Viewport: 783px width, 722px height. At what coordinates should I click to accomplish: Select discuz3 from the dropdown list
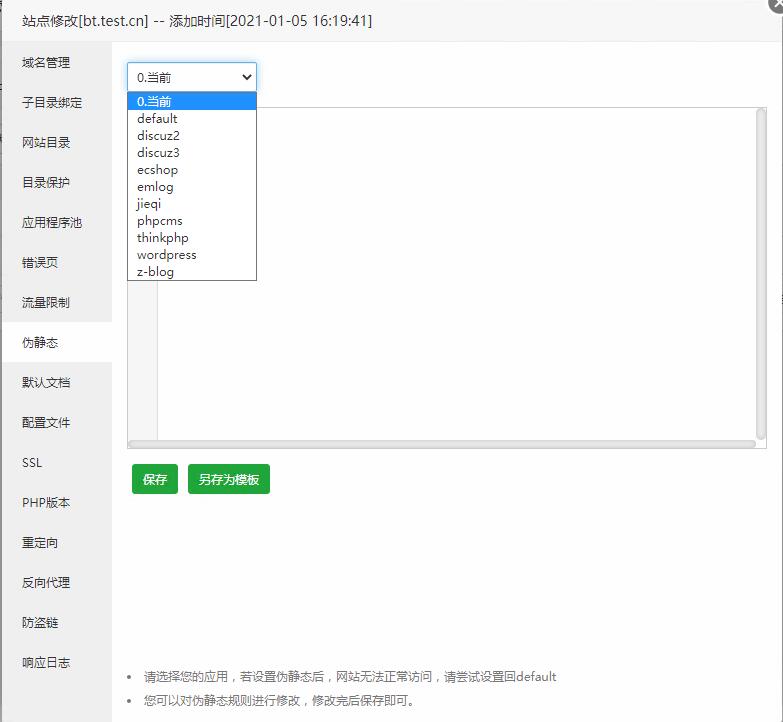tap(192, 152)
